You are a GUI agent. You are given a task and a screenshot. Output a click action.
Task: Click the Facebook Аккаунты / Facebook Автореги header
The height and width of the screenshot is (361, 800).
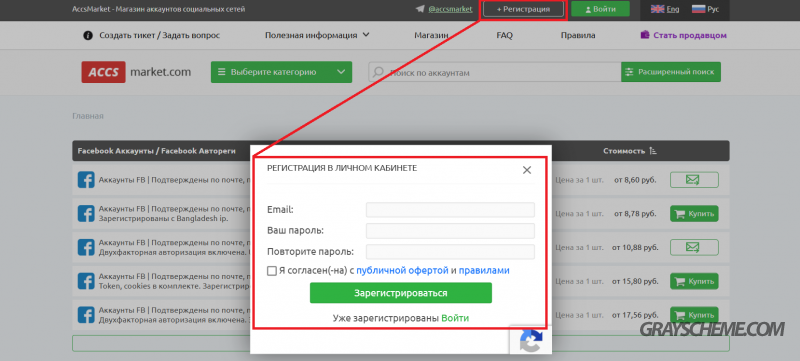coord(157,151)
